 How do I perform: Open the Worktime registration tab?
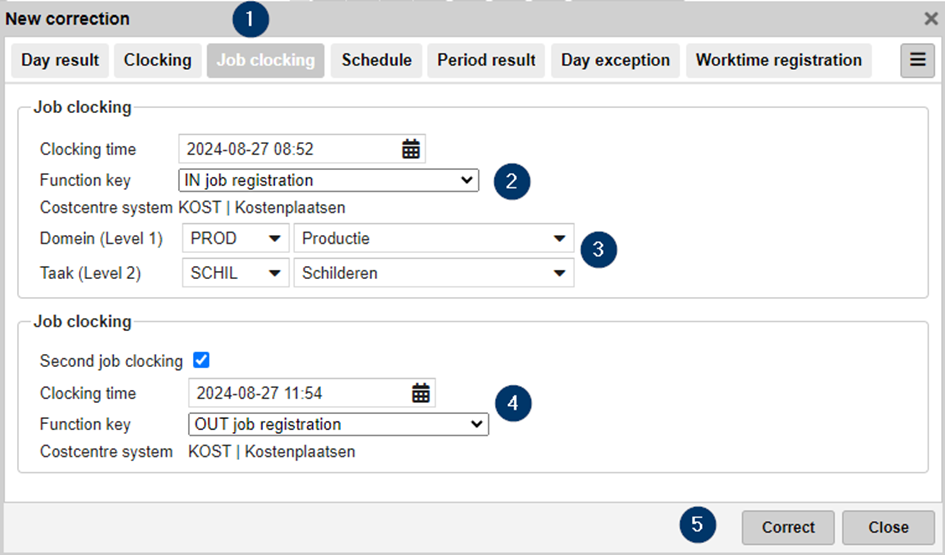coord(778,60)
